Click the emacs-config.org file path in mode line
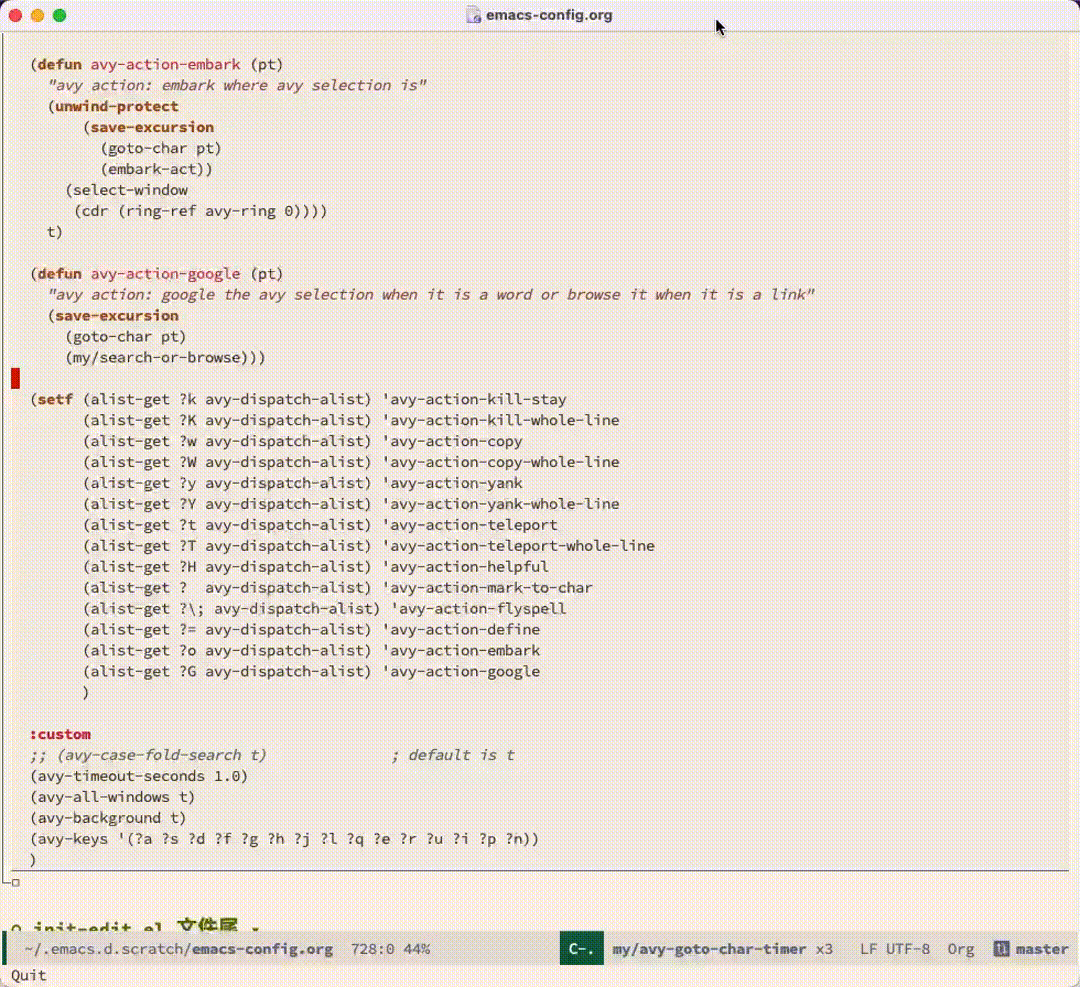1080x987 pixels. coord(178,949)
